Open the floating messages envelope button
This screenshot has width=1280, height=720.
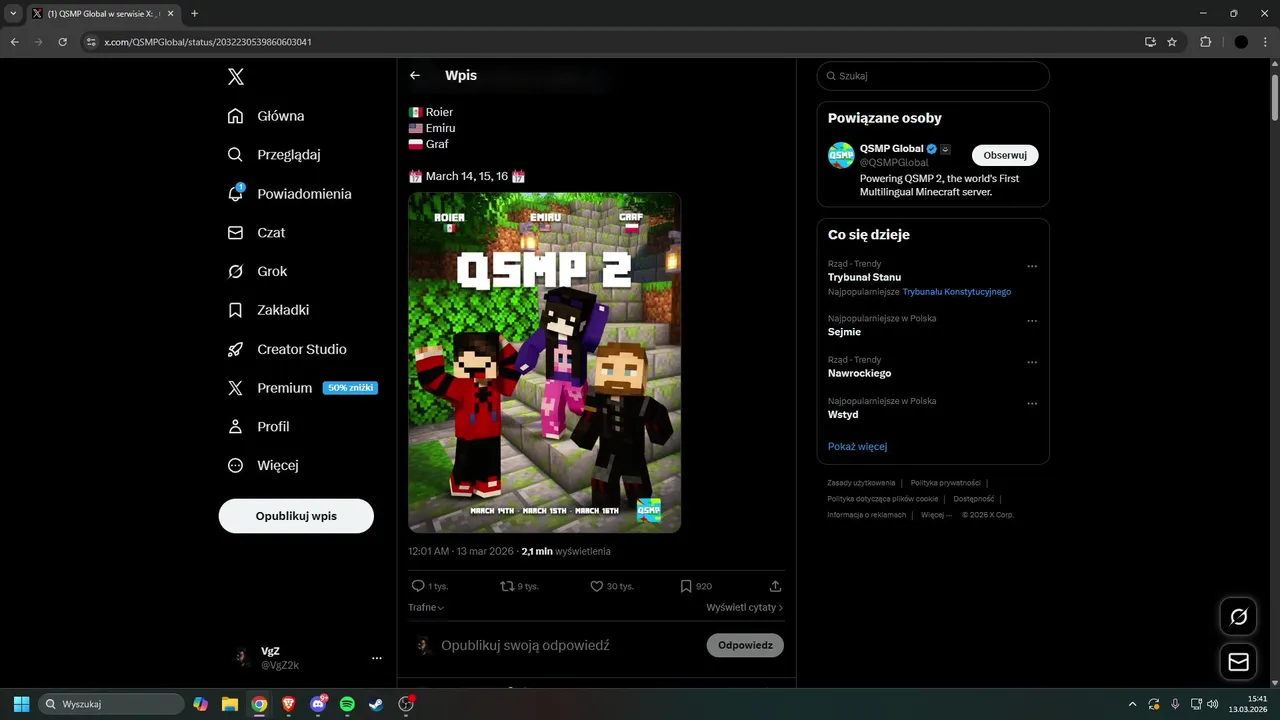[1239, 662]
